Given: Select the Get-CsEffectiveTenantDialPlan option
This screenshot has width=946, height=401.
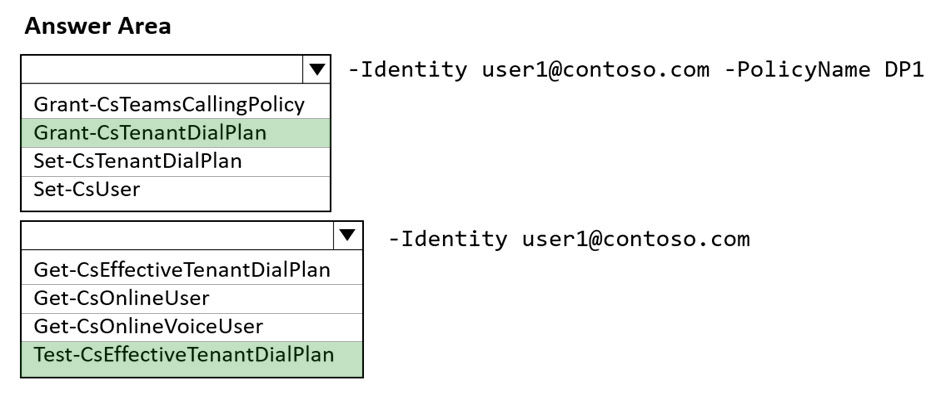Looking at the screenshot, I should point(192,270).
